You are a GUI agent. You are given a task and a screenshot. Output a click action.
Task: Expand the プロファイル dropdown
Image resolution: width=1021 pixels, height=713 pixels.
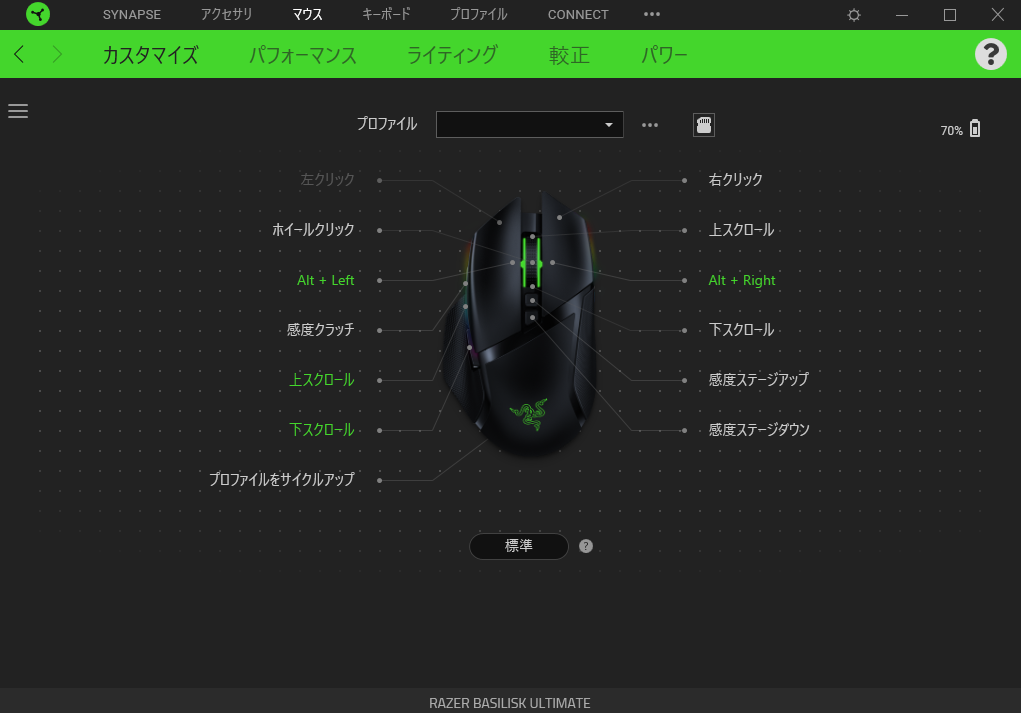click(x=529, y=124)
